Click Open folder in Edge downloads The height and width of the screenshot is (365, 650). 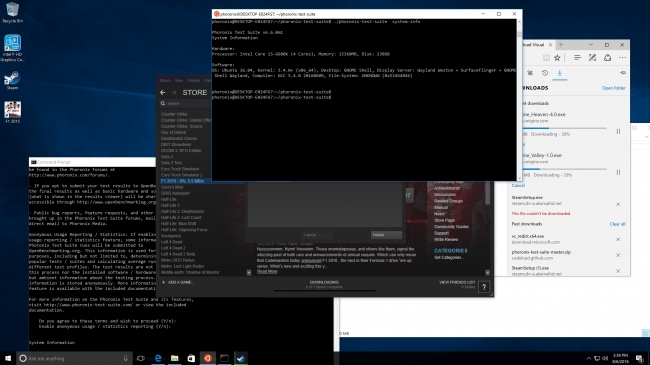pyautogui.click(x=614, y=88)
